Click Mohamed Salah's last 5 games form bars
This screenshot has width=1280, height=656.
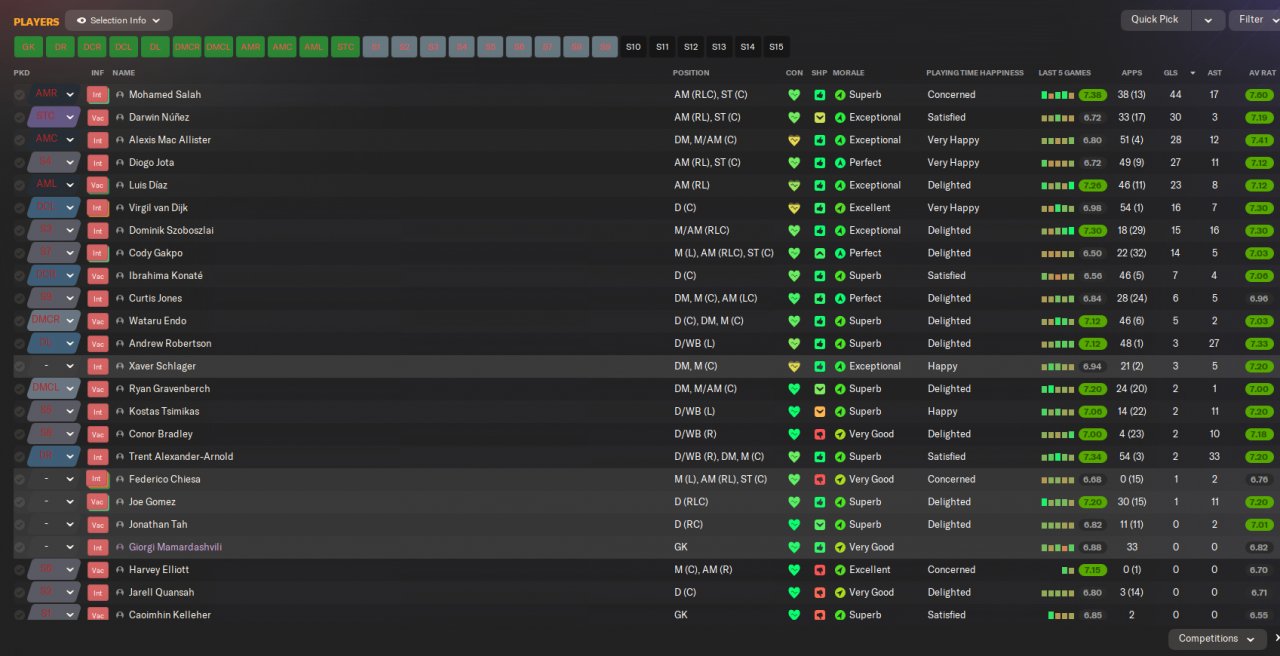click(1058, 95)
